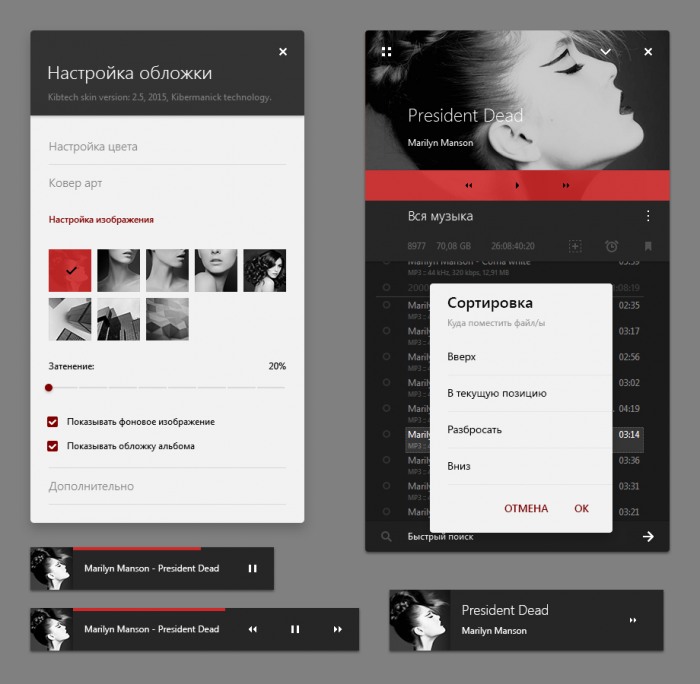Image resolution: width=700 pixels, height=684 pixels.
Task: Select the polygonal abstract texture thumbnail
Action: coord(167,319)
